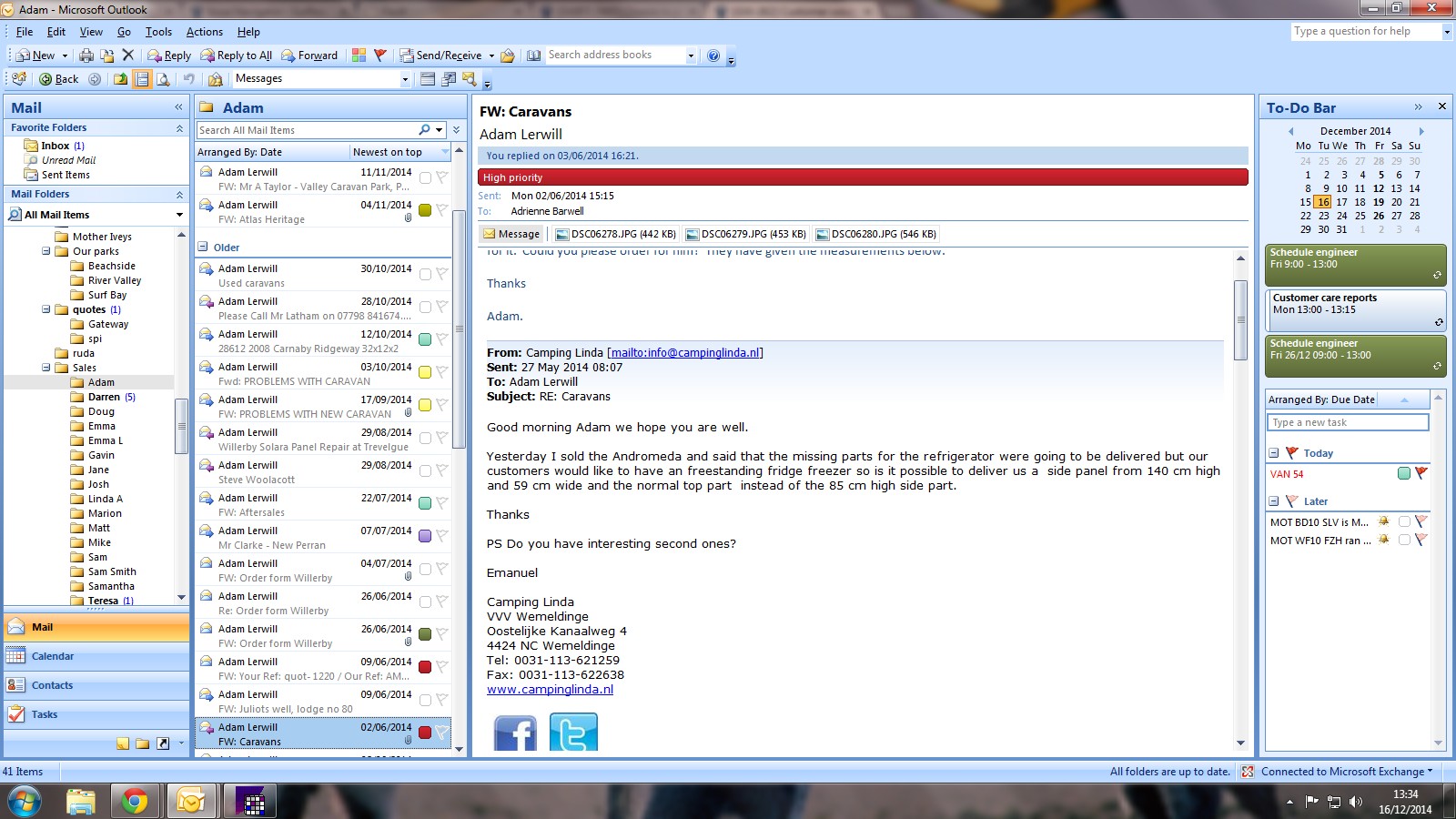Click previous month arrow in calendar
The image size is (1456, 819).
pyautogui.click(x=1289, y=131)
